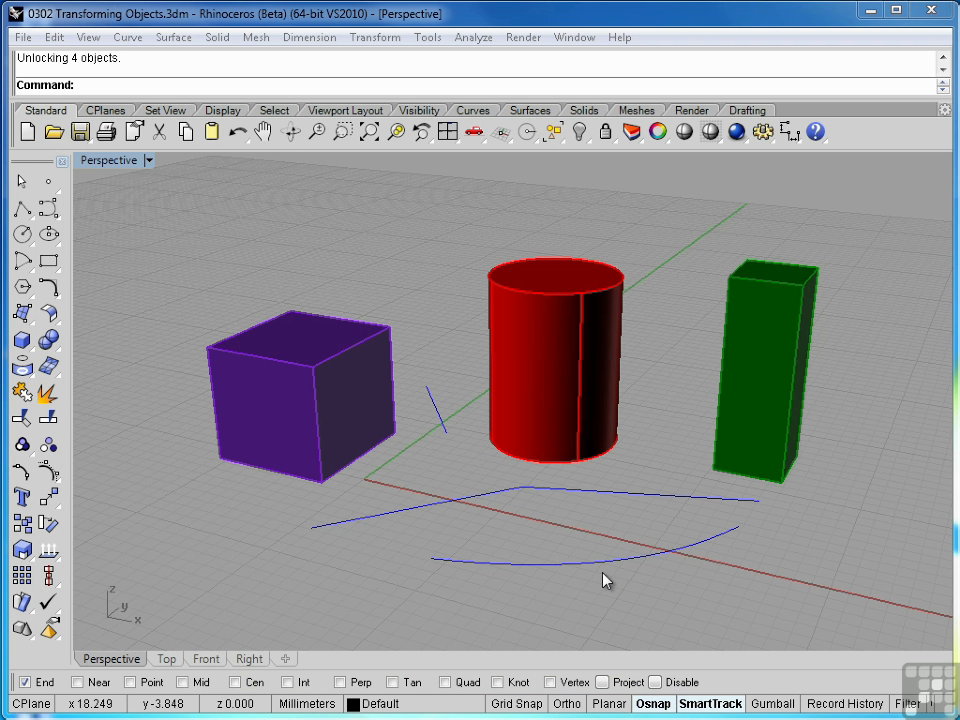Select the Box solid tool
The height and width of the screenshot is (720, 960).
tap(22, 339)
